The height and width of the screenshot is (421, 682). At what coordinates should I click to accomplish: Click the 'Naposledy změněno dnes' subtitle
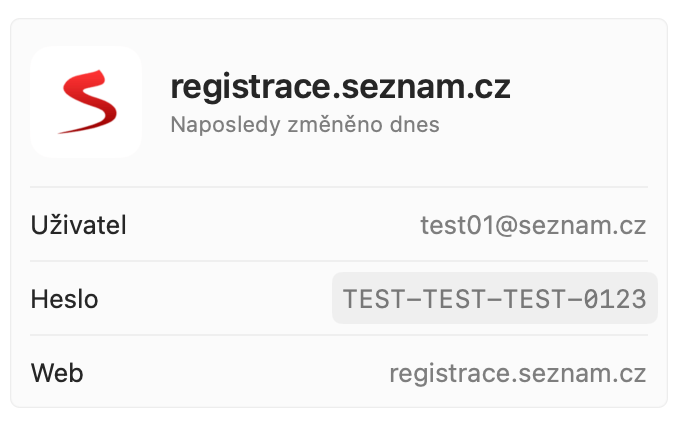click(x=304, y=126)
